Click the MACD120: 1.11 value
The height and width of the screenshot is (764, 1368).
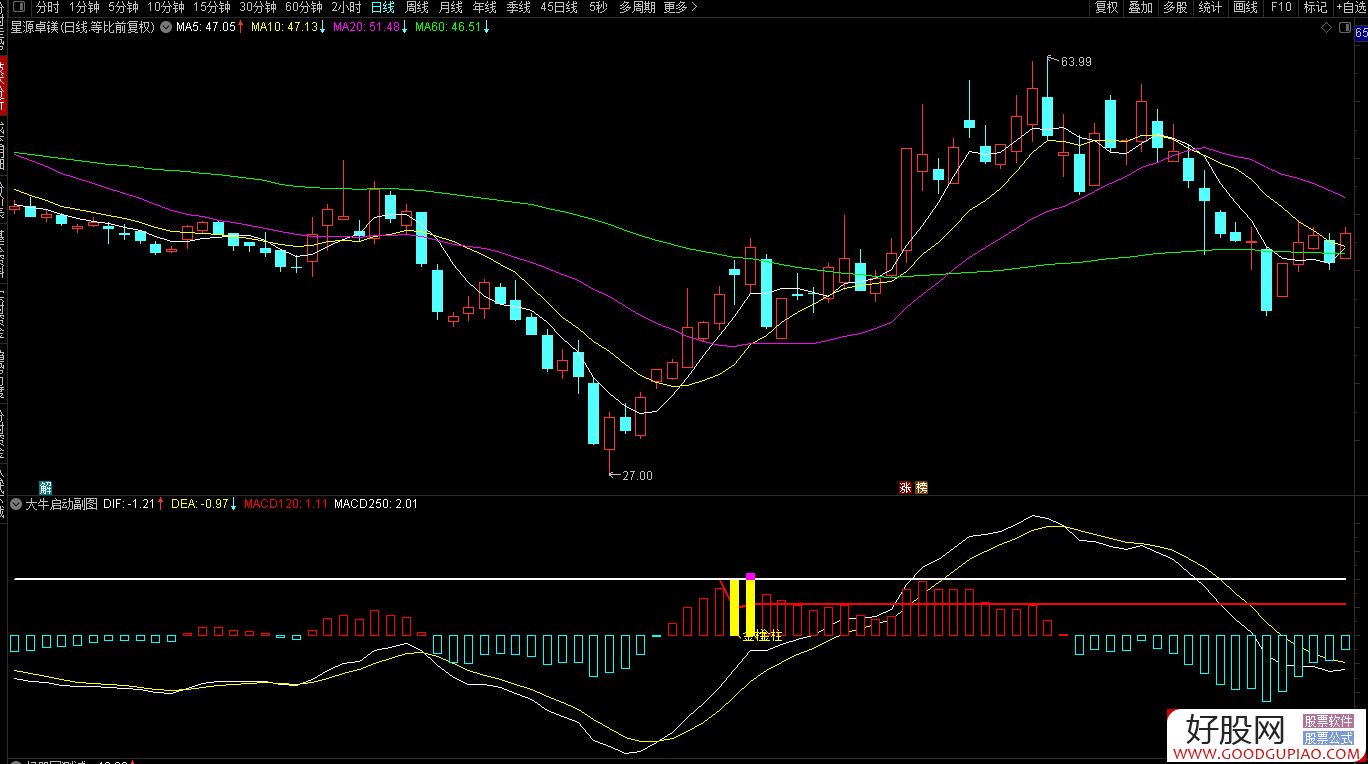click(x=286, y=504)
